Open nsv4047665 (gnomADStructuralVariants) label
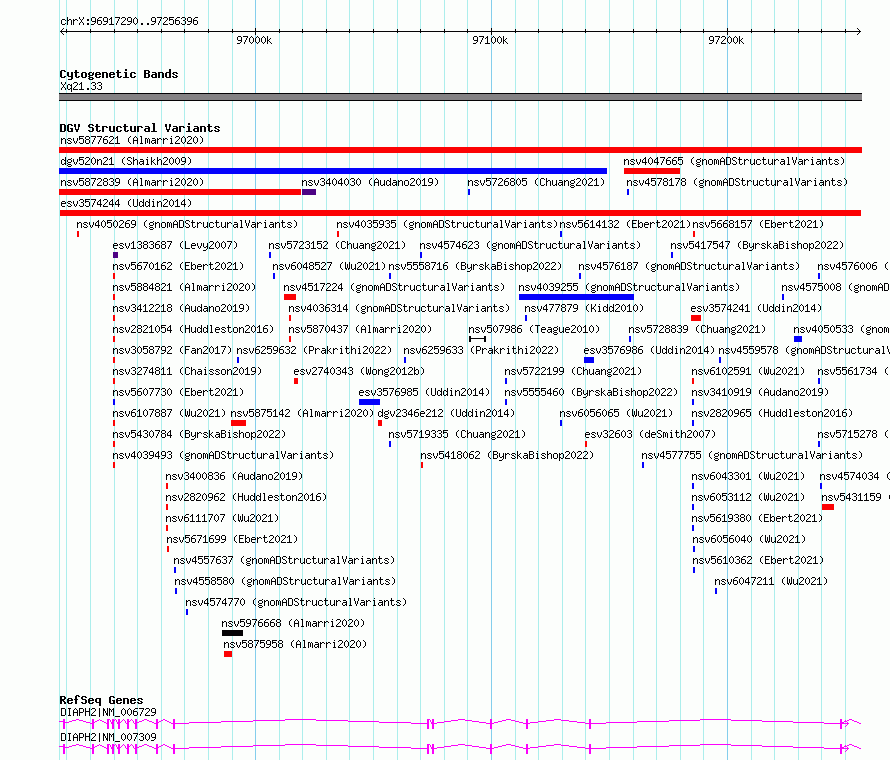The width and height of the screenshot is (890, 760). tap(734, 161)
